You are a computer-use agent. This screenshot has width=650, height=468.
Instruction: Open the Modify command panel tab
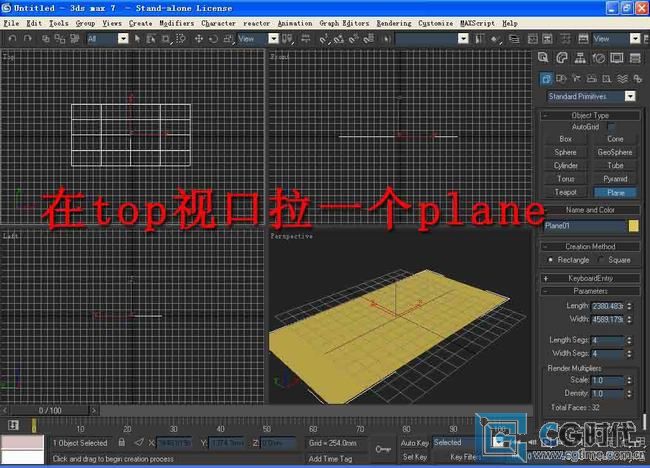(562, 58)
